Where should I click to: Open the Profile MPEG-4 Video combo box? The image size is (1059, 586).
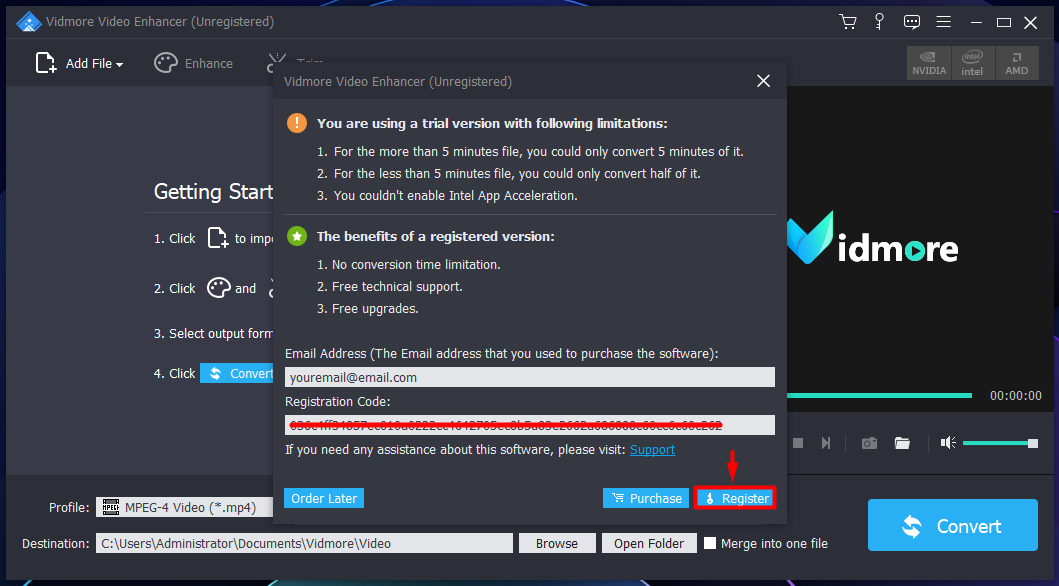pos(185,507)
